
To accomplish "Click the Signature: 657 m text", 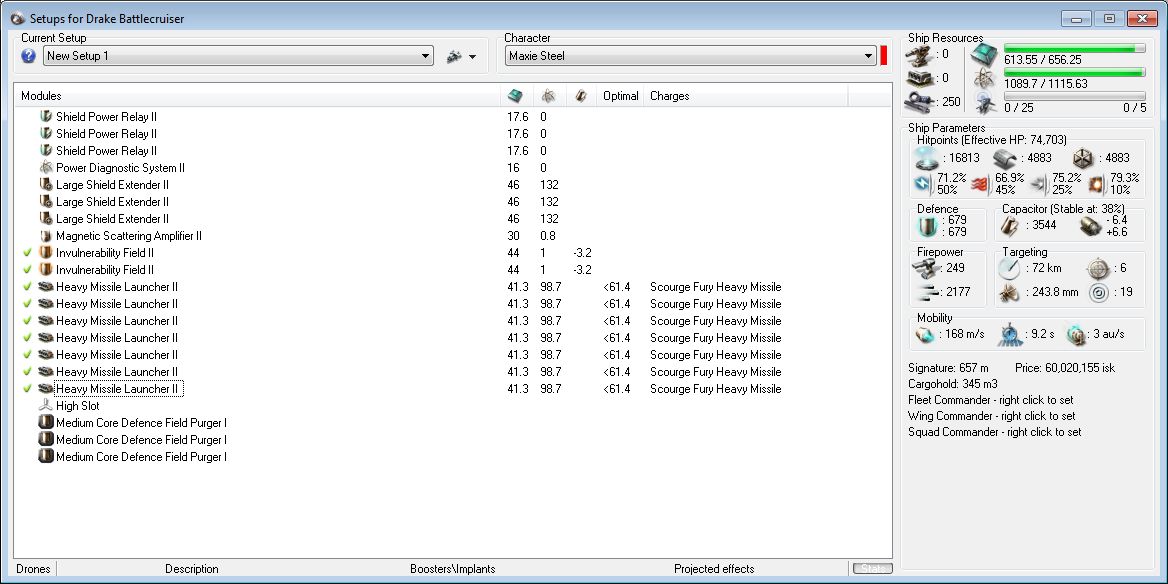I will pyautogui.click(x=948, y=368).
